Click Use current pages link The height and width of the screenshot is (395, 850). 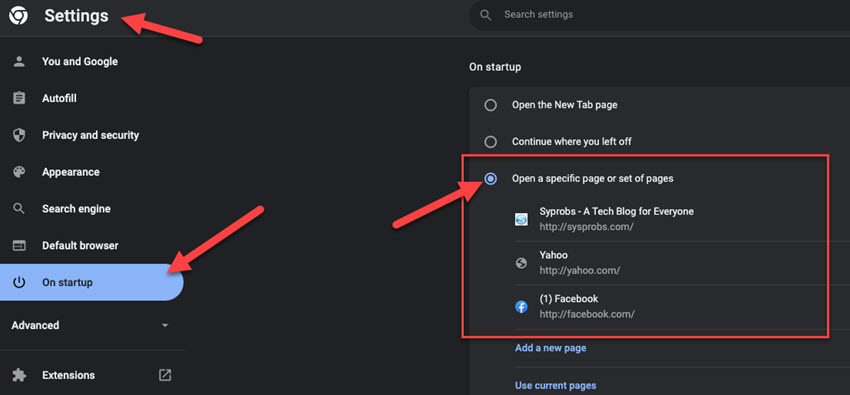pyautogui.click(x=555, y=386)
